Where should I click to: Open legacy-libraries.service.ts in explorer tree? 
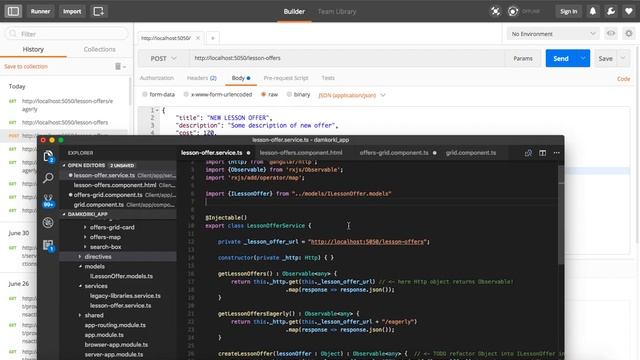point(125,296)
